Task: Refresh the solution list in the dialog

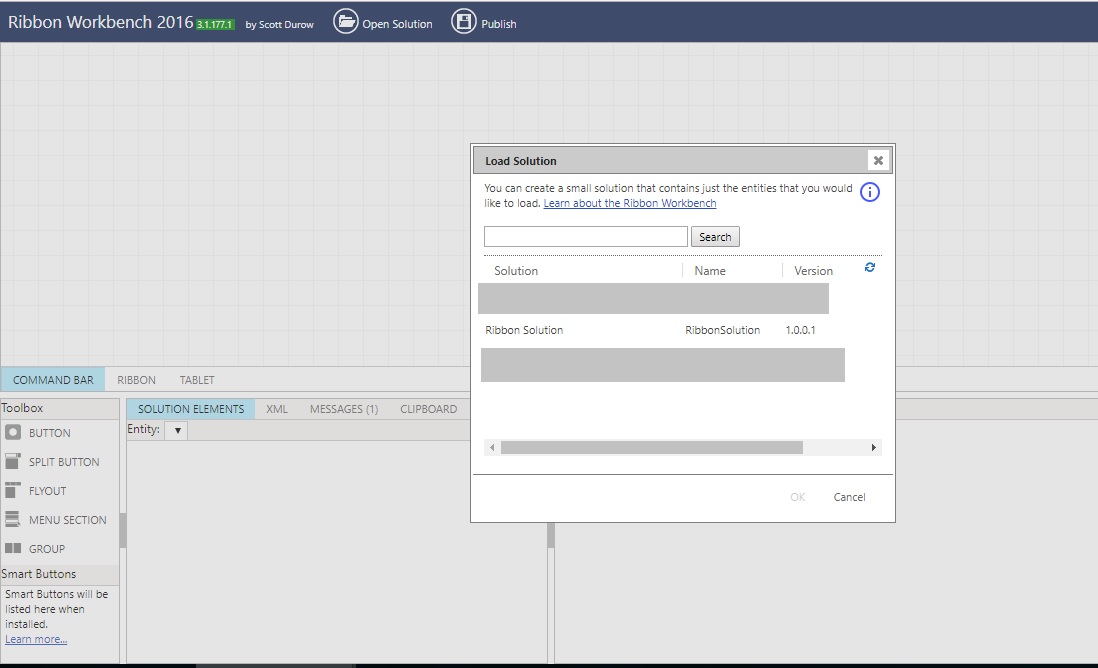Action: pos(869,267)
